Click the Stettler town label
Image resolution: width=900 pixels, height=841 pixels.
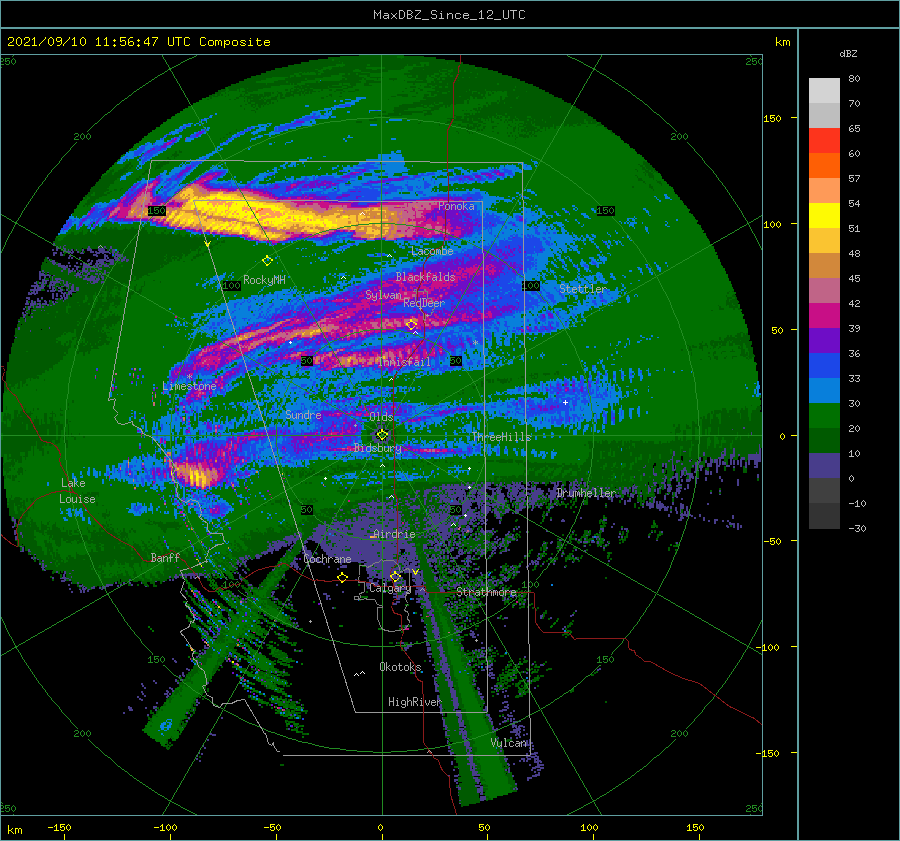[x=583, y=289]
